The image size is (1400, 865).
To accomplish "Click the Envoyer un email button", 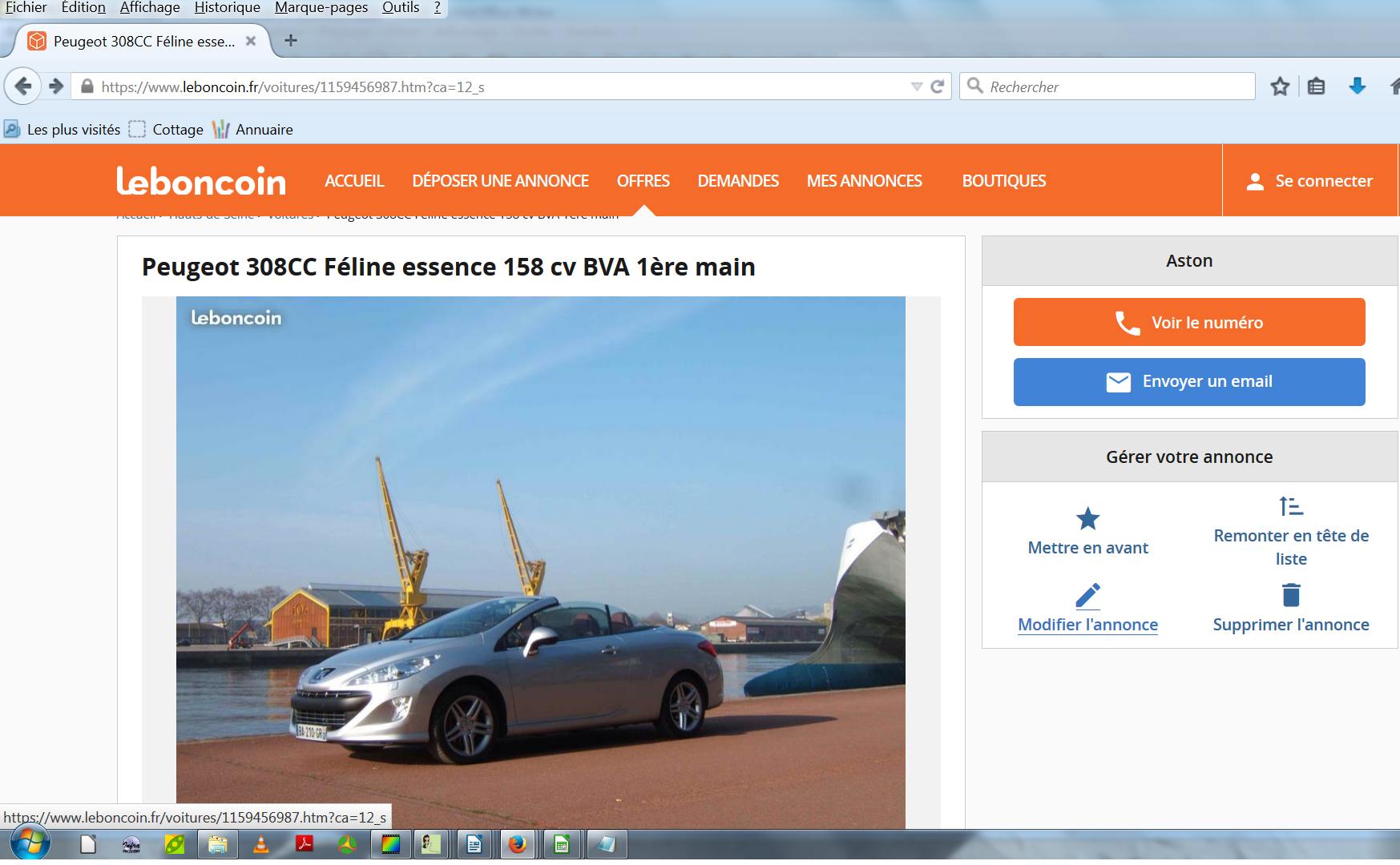I will (1189, 382).
